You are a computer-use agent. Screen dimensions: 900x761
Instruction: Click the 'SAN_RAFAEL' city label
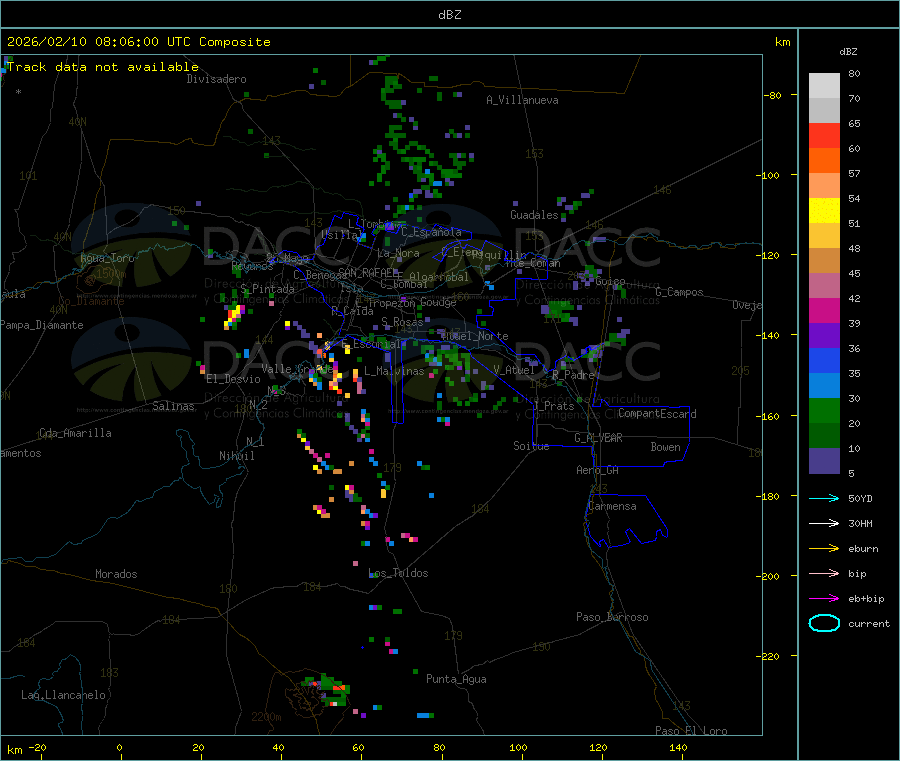click(x=367, y=272)
